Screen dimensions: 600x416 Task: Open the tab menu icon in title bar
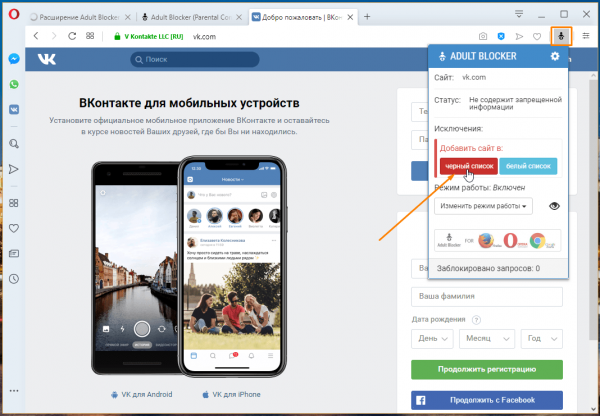(x=519, y=14)
